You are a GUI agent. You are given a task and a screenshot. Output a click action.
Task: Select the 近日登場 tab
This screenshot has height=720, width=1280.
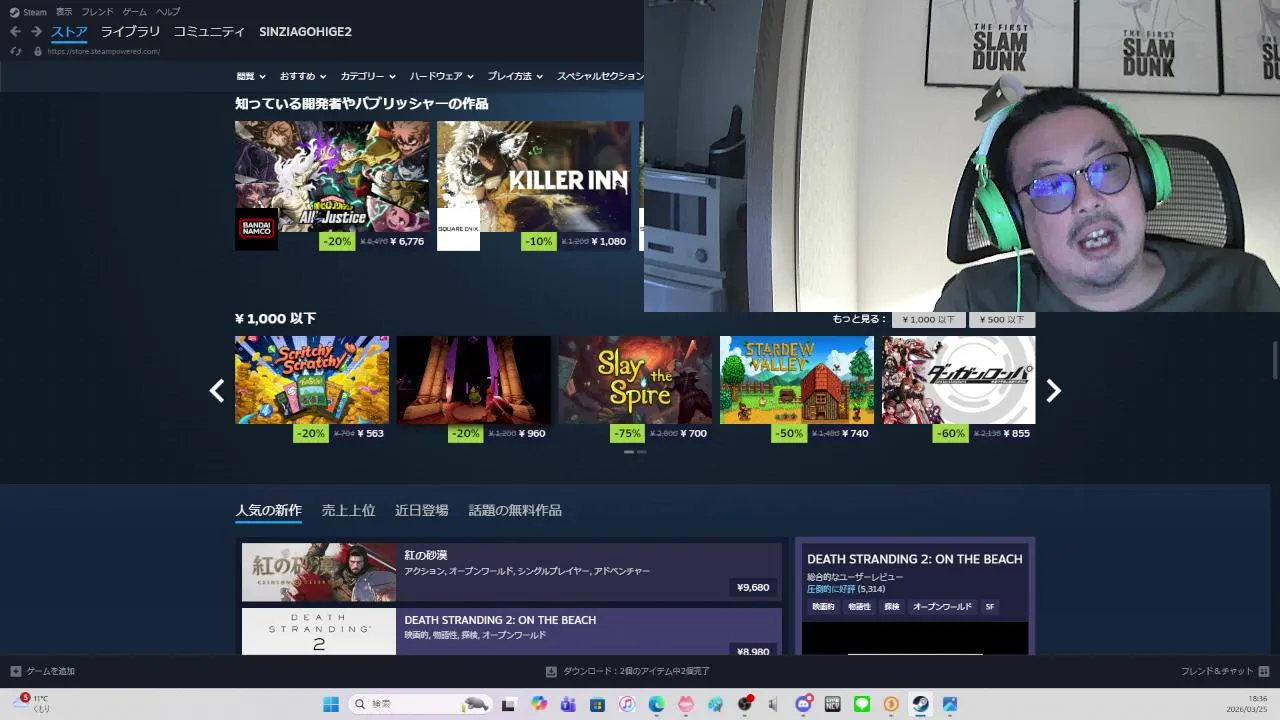point(421,510)
